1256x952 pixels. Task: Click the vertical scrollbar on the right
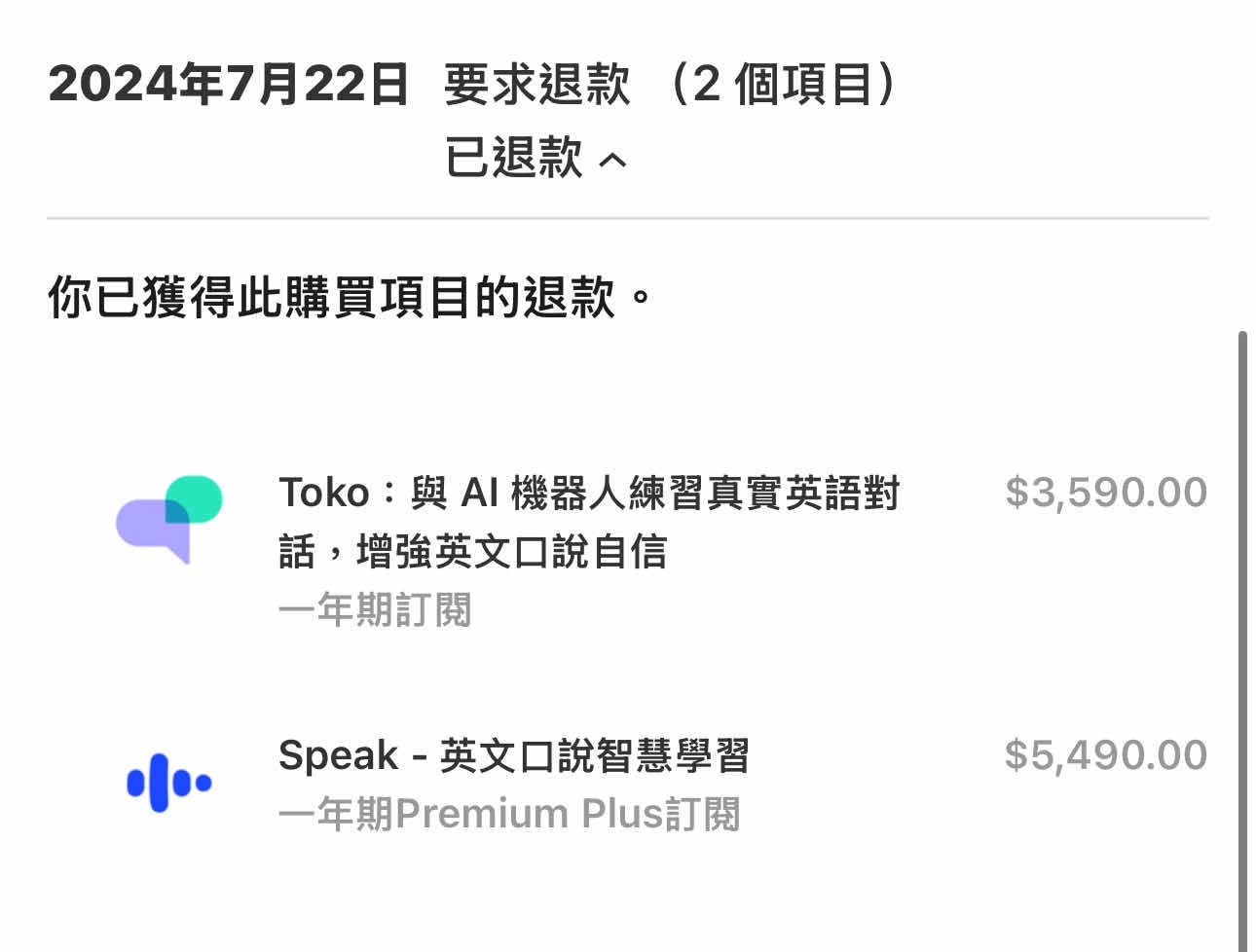pyautogui.click(x=1242, y=633)
